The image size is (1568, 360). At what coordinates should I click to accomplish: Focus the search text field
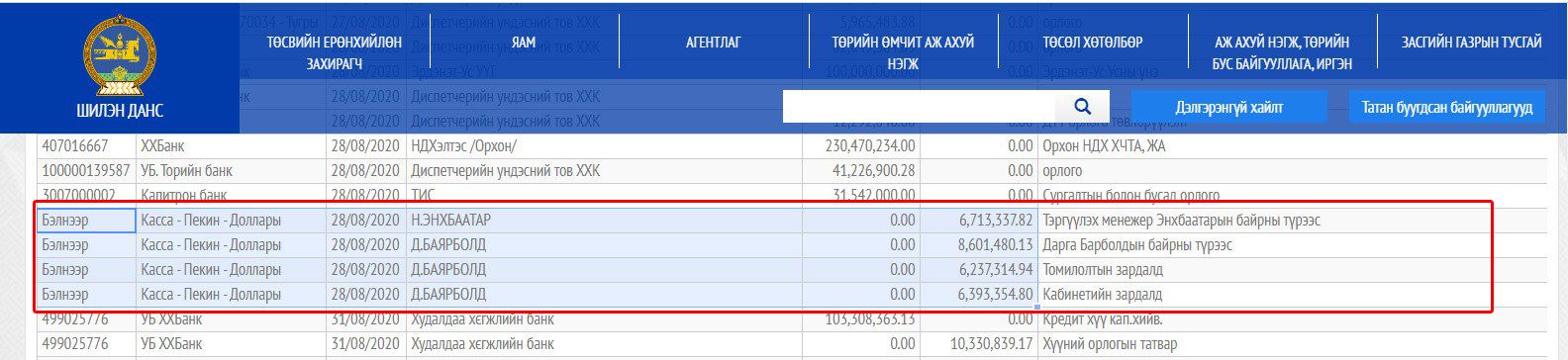click(920, 107)
